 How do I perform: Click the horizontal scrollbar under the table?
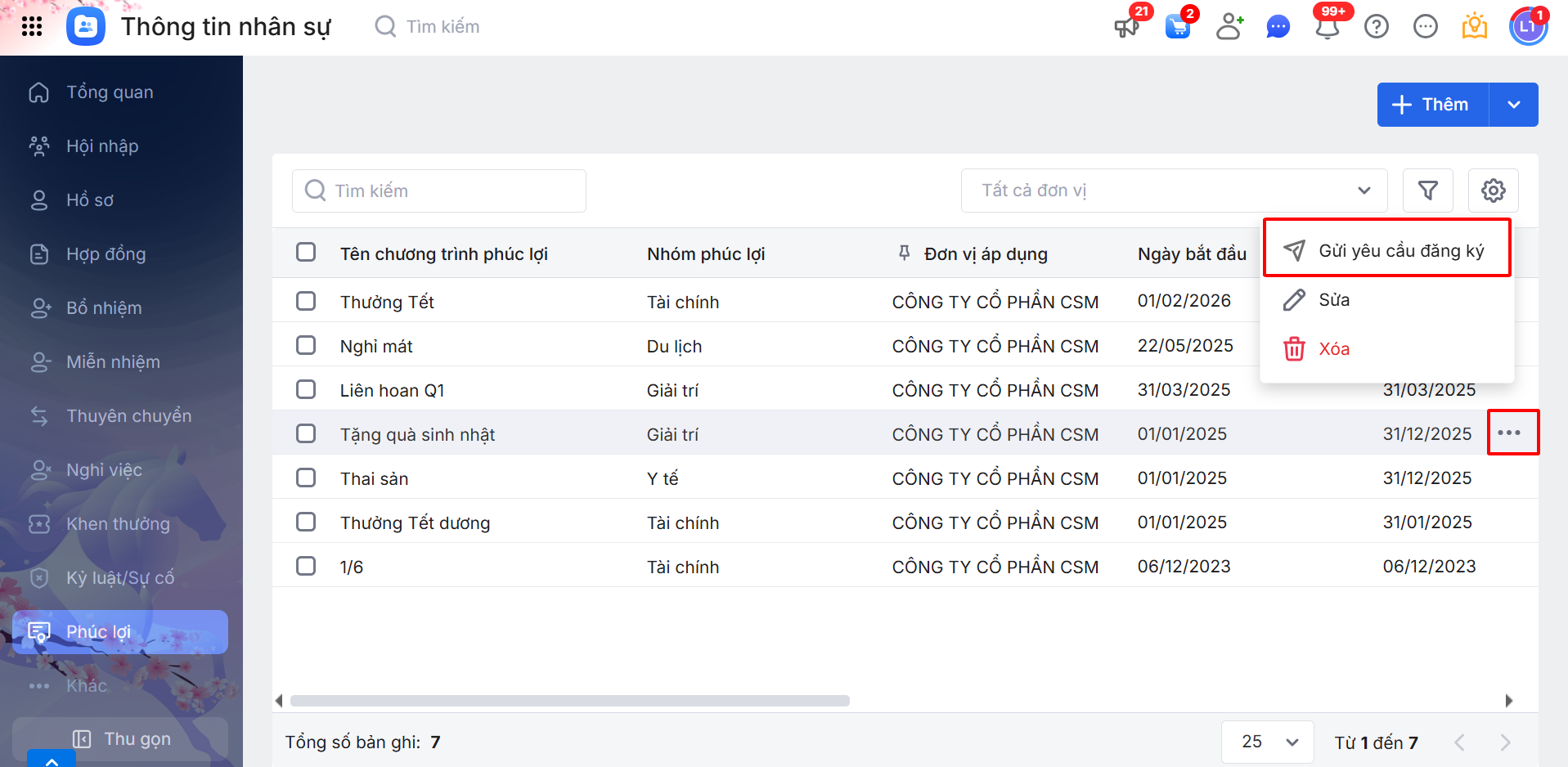click(570, 701)
